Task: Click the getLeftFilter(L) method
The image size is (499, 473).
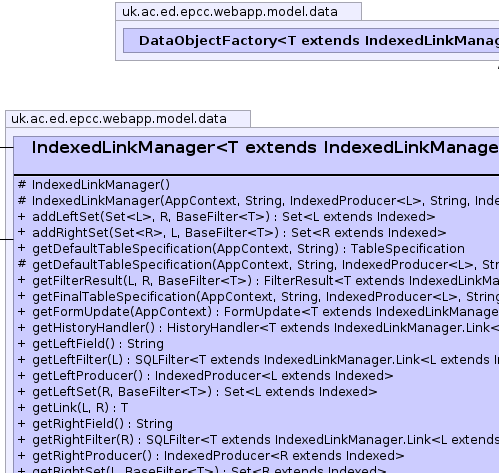Action: click(258, 360)
